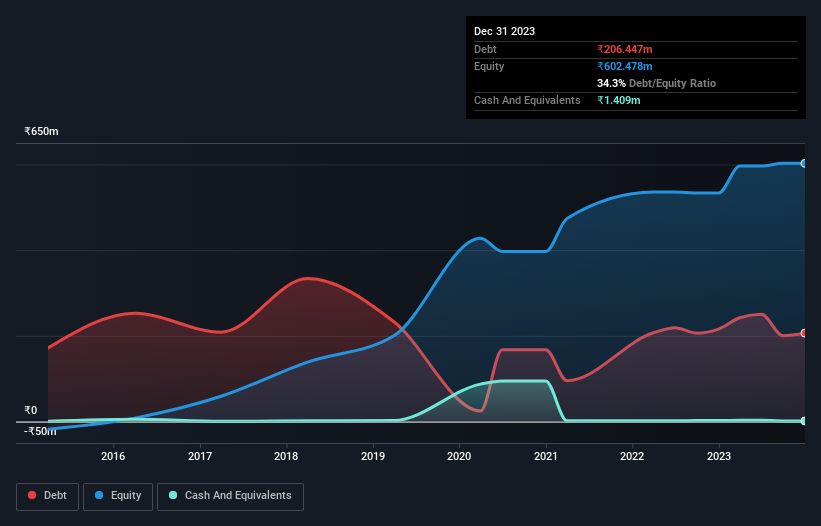The width and height of the screenshot is (821, 526).
Task: Click the ₹0 y-axis label
Action: point(31,410)
